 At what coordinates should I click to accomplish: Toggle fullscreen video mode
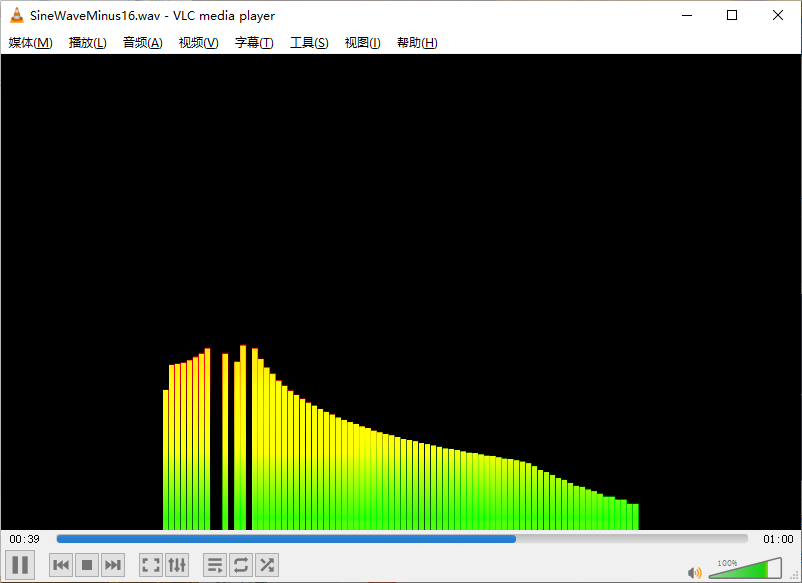(150, 564)
